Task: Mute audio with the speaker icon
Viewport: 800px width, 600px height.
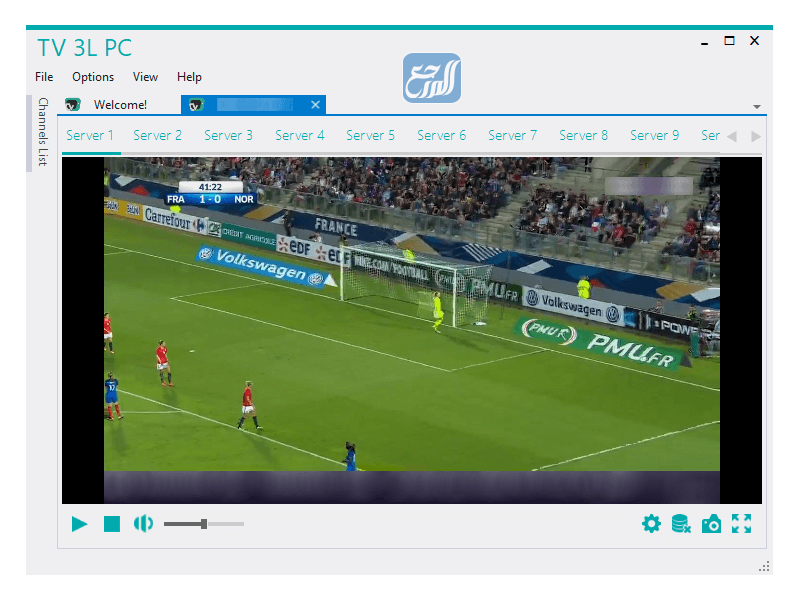Action: (143, 523)
